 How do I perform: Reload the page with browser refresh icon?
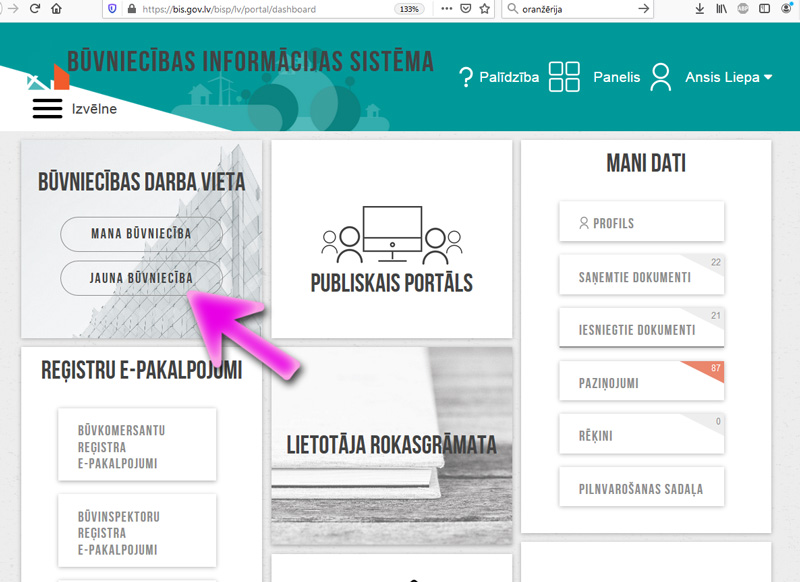pyautogui.click(x=35, y=9)
